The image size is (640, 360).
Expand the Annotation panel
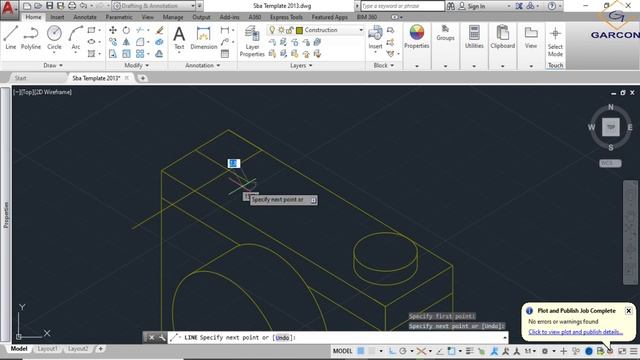[x=202, y=65]
